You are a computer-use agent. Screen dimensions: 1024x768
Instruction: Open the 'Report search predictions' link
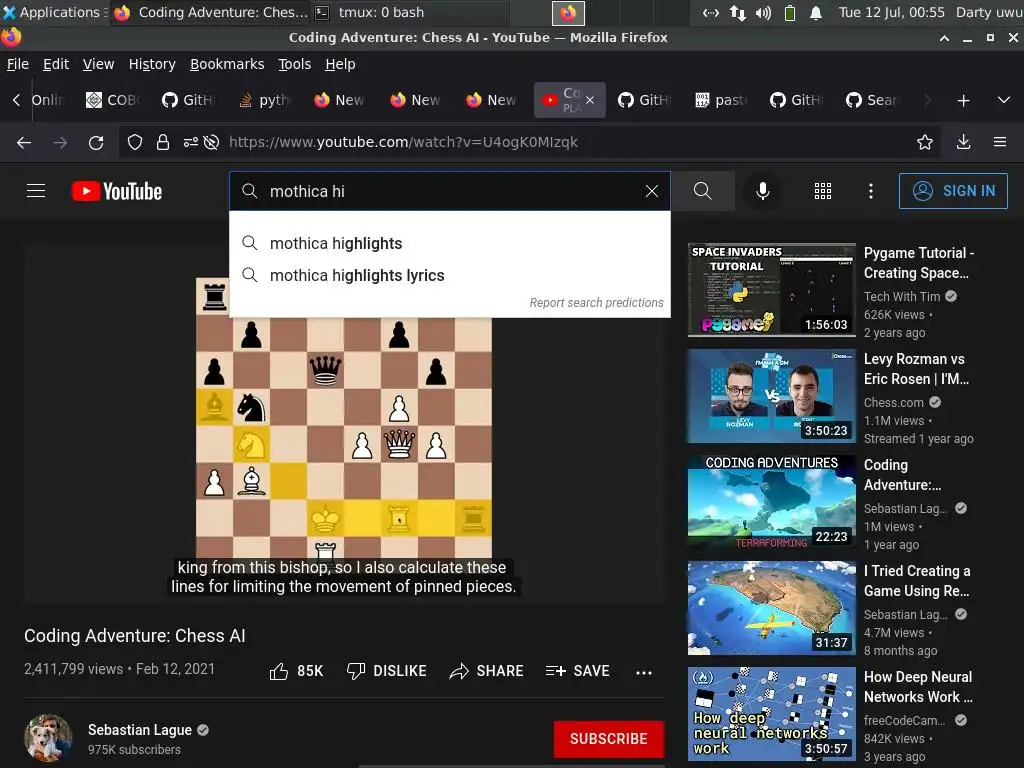[596, 302]
